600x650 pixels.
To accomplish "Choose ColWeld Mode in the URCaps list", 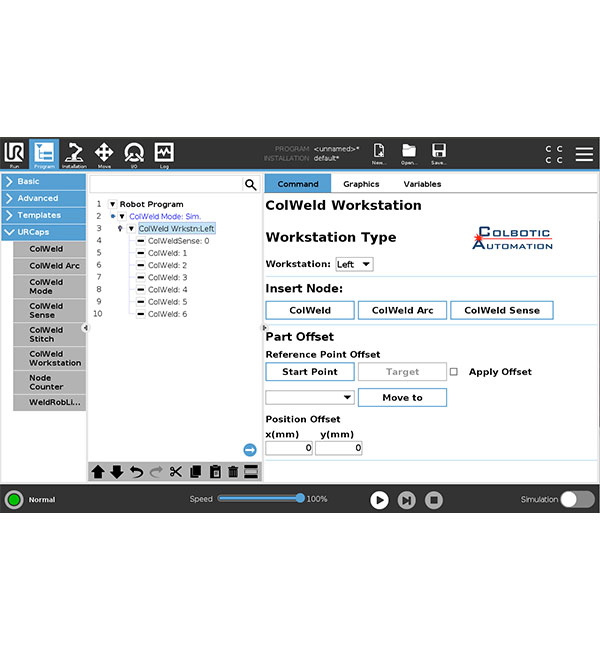I will click(49, 286).
